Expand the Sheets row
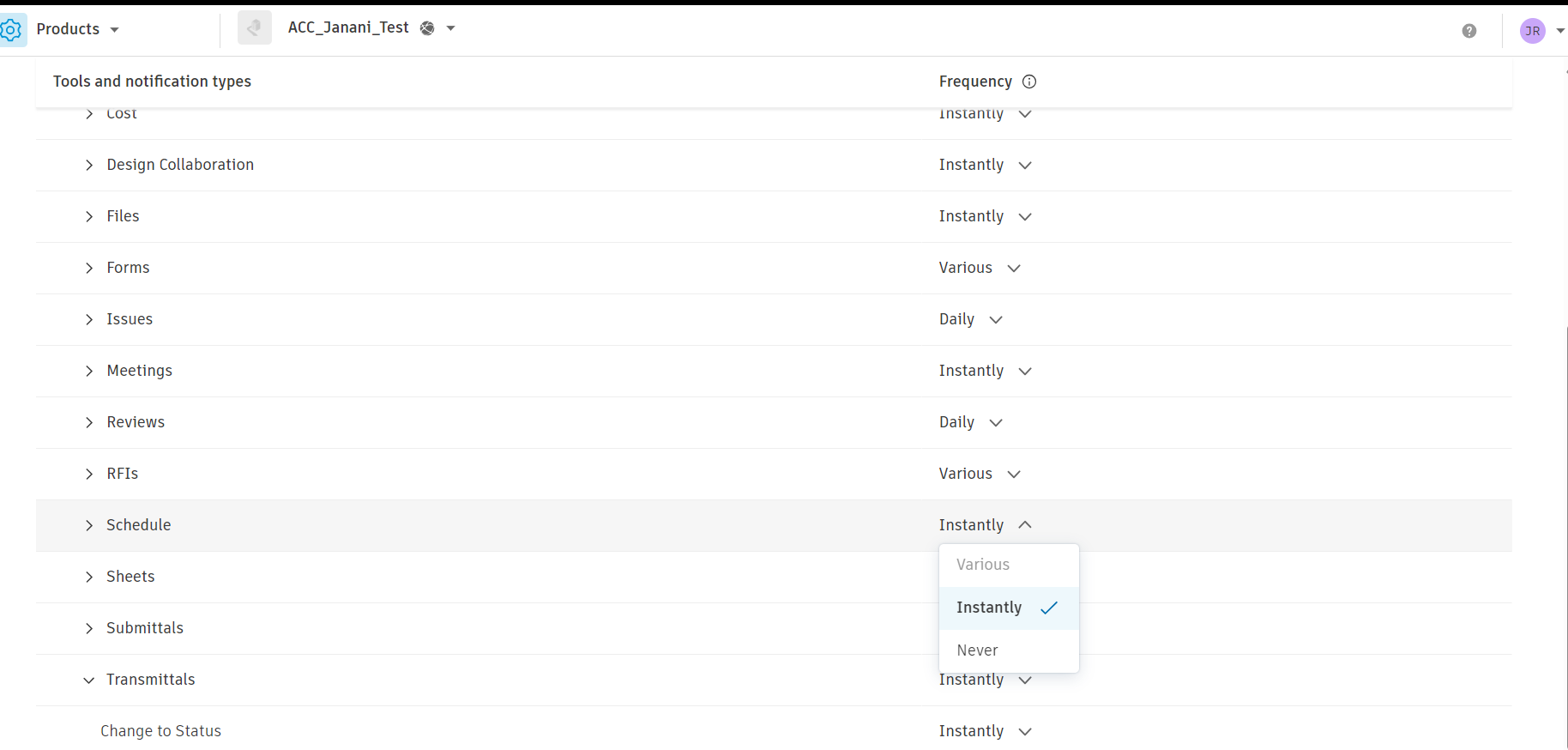This screenshot has height=750, width=1568. pos(89,577)
